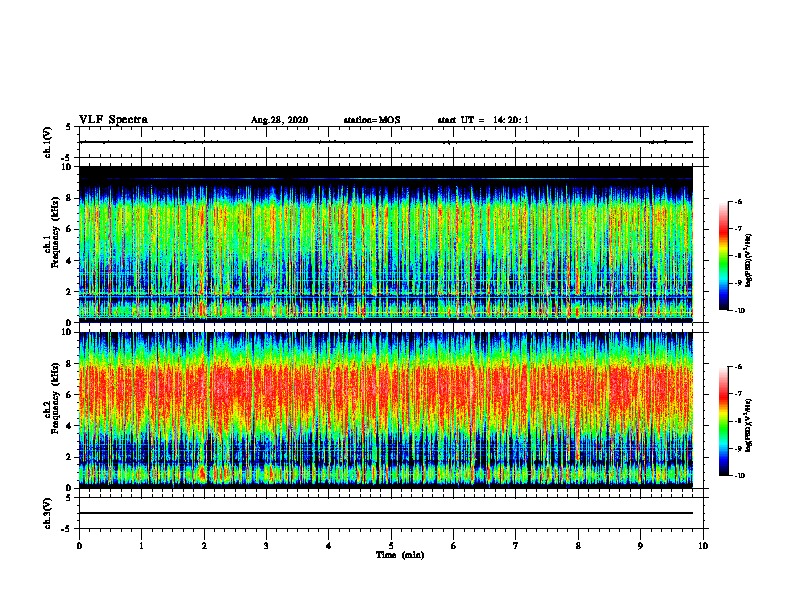
Task: Click the "-6" value on ch.1 colorbar
Action: pos(738,201)
